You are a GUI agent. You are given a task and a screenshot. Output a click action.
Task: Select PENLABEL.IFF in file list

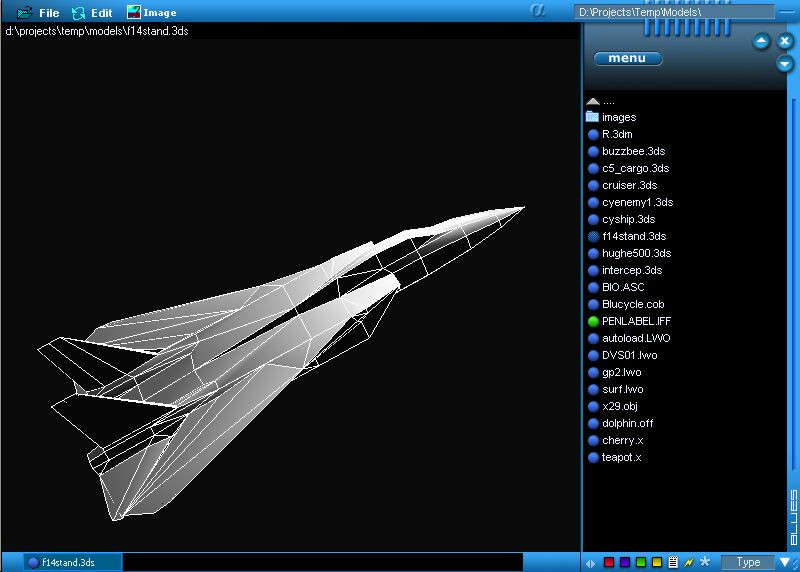pos(629,321)
